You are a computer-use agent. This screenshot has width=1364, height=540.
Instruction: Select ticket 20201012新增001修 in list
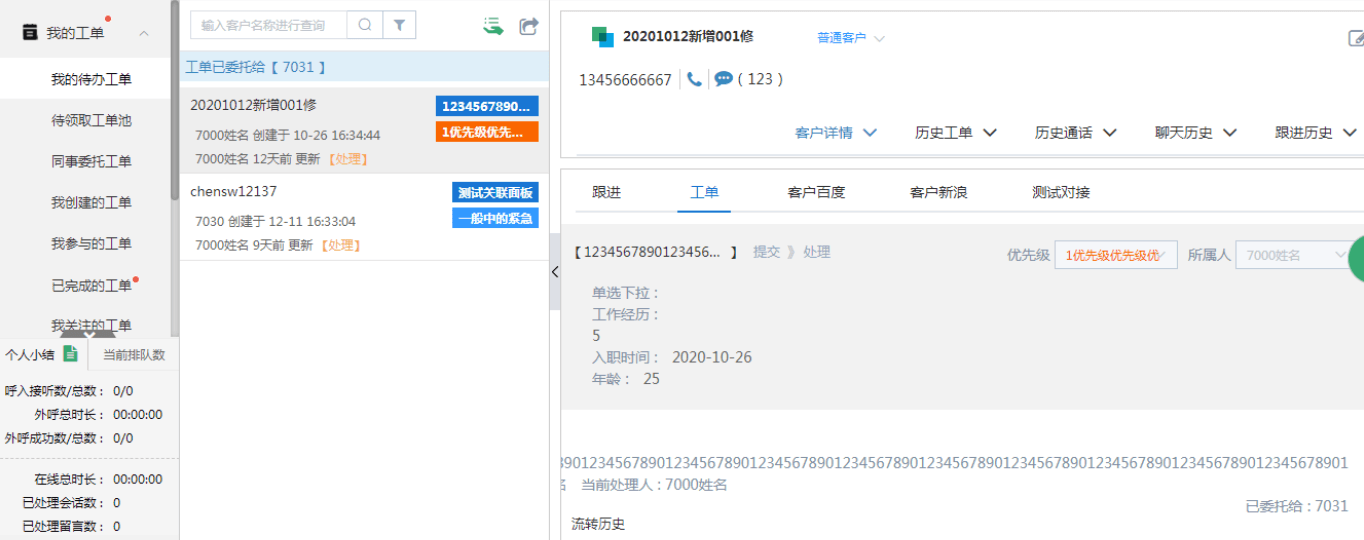pos(364,131)
